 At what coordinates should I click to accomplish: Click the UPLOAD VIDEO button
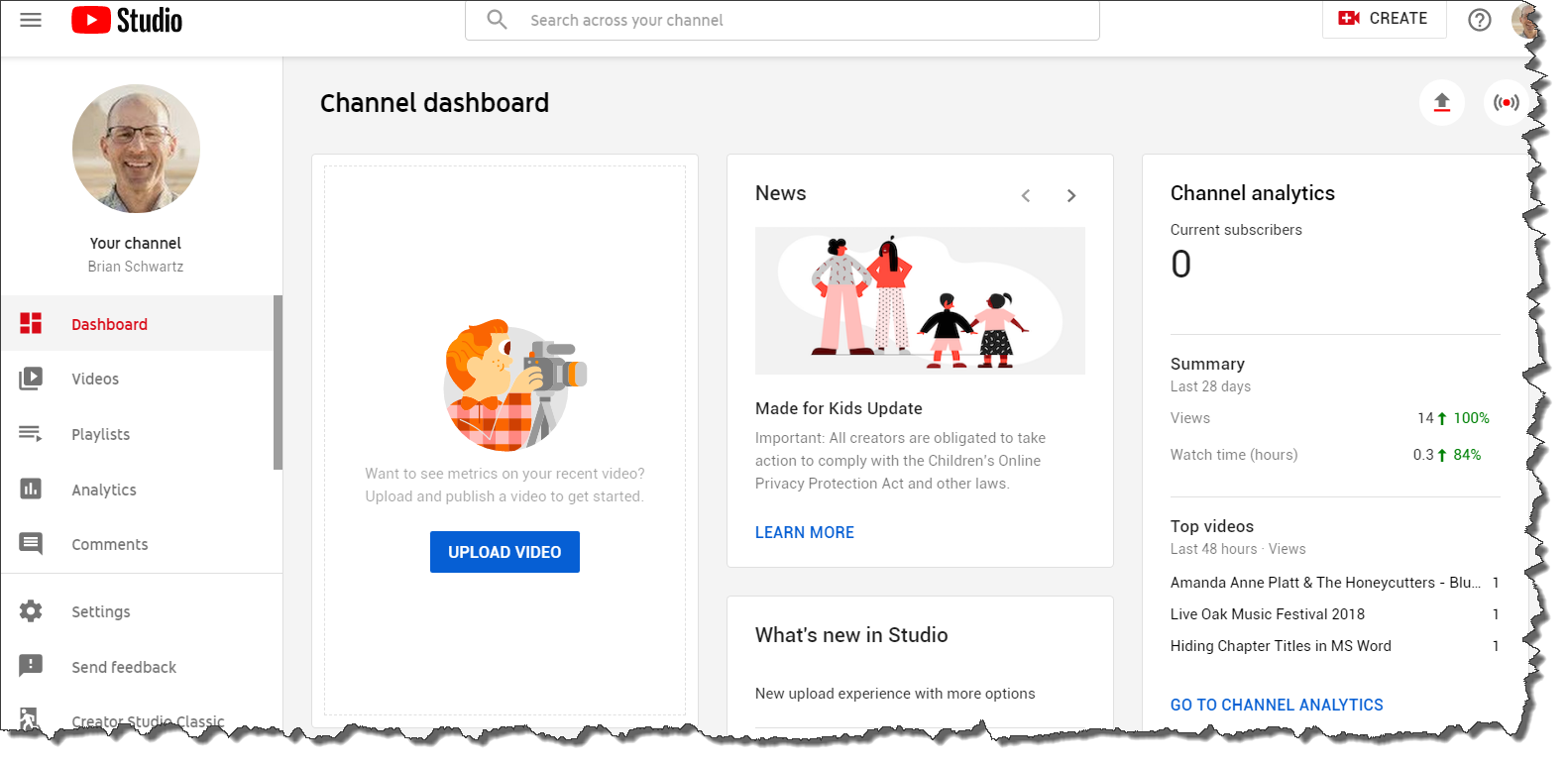(x=504, y=552)
